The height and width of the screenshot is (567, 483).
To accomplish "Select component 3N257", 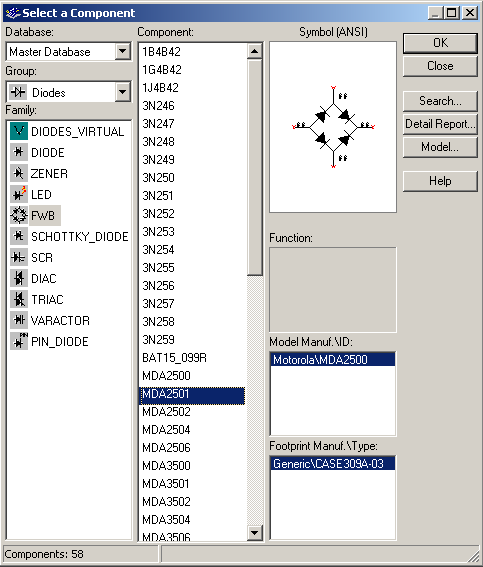I will [158, 304].
